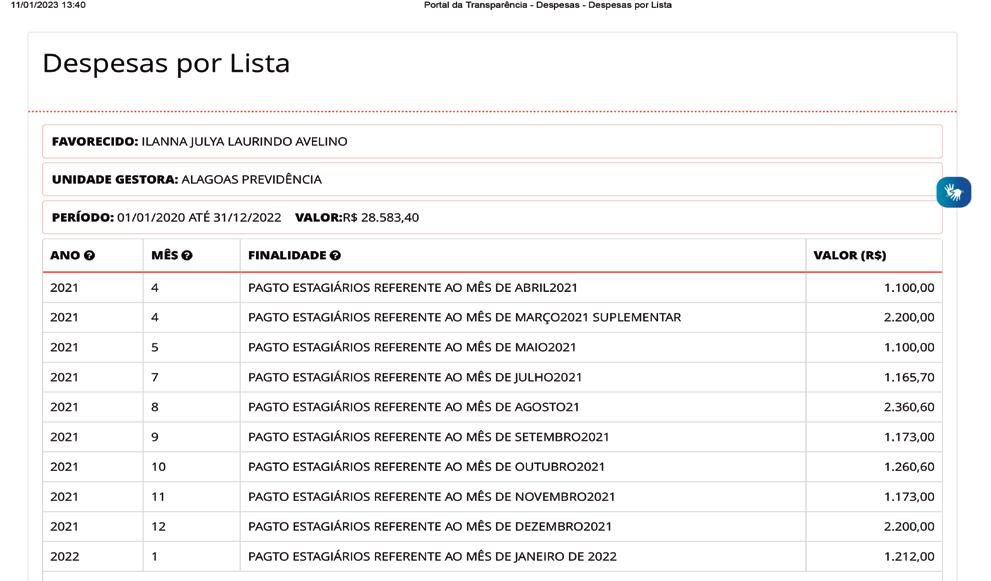Screen dimensions: 991x581
Task: Click the UNIDADE GESTORA Alagoas Previdência field
Action: [x=492, y=180]
